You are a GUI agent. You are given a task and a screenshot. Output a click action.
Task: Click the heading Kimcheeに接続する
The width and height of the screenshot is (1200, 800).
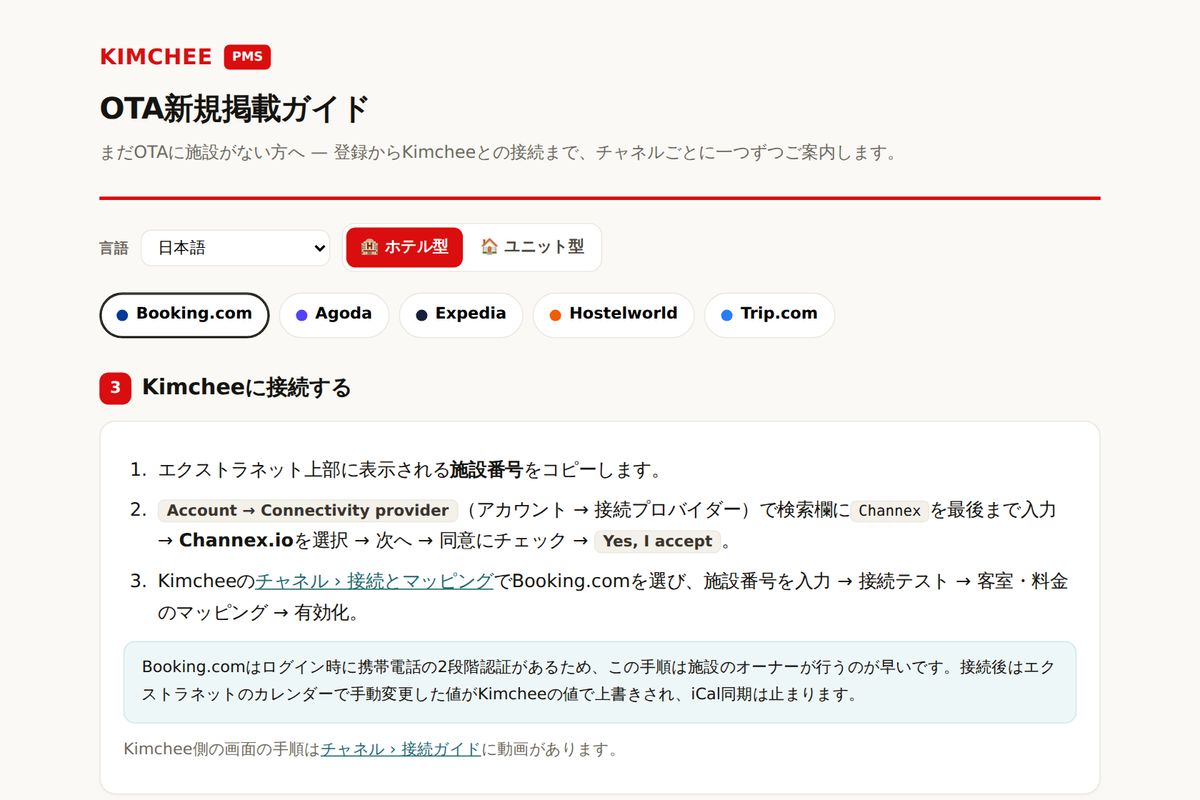coord(246,388)
